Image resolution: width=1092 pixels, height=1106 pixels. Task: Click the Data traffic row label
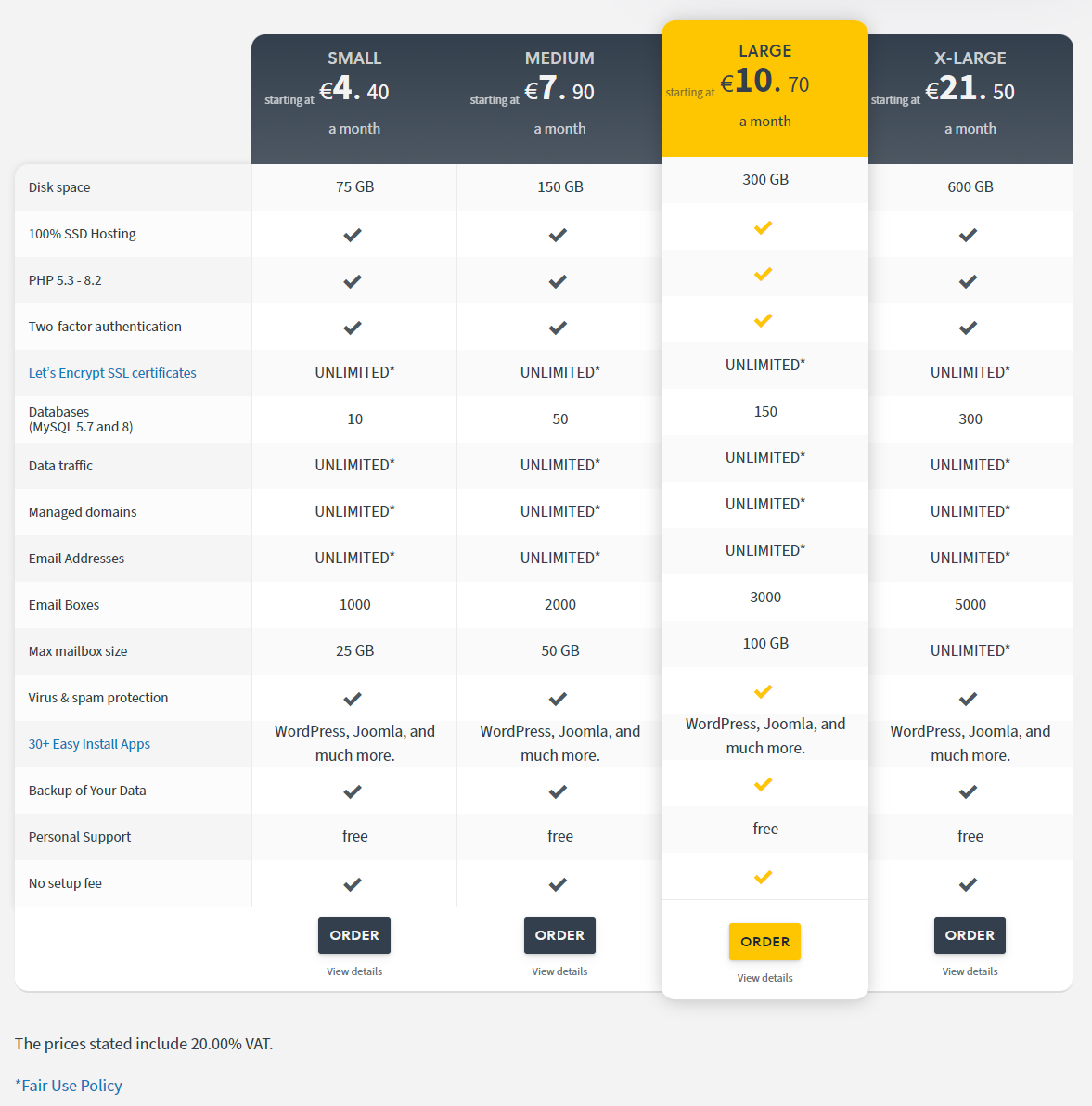(60, 466)
